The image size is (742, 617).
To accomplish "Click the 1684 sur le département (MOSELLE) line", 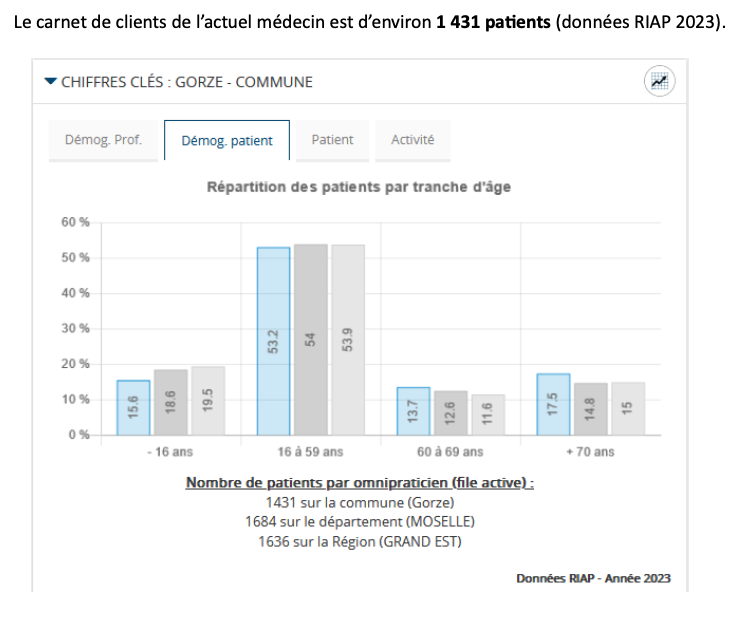I will coord(359,522).
